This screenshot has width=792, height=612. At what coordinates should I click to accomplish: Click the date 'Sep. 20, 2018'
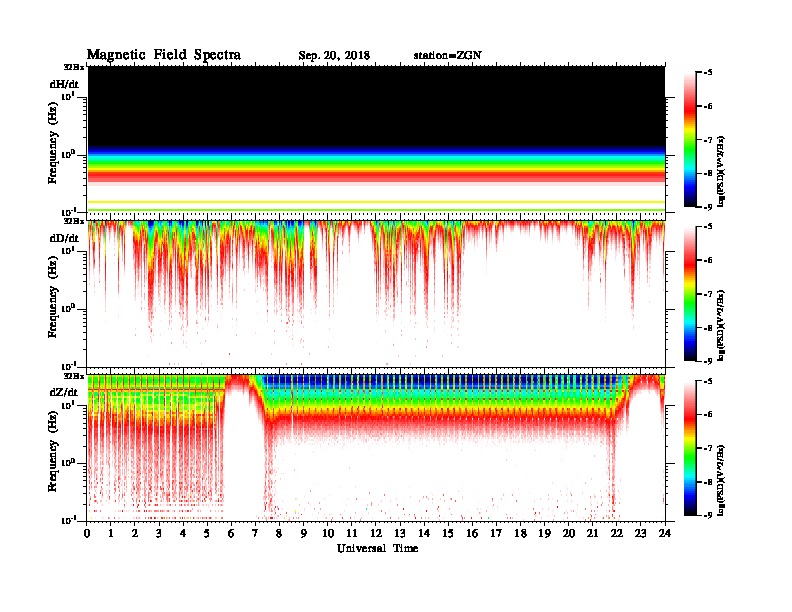[334, 56]
